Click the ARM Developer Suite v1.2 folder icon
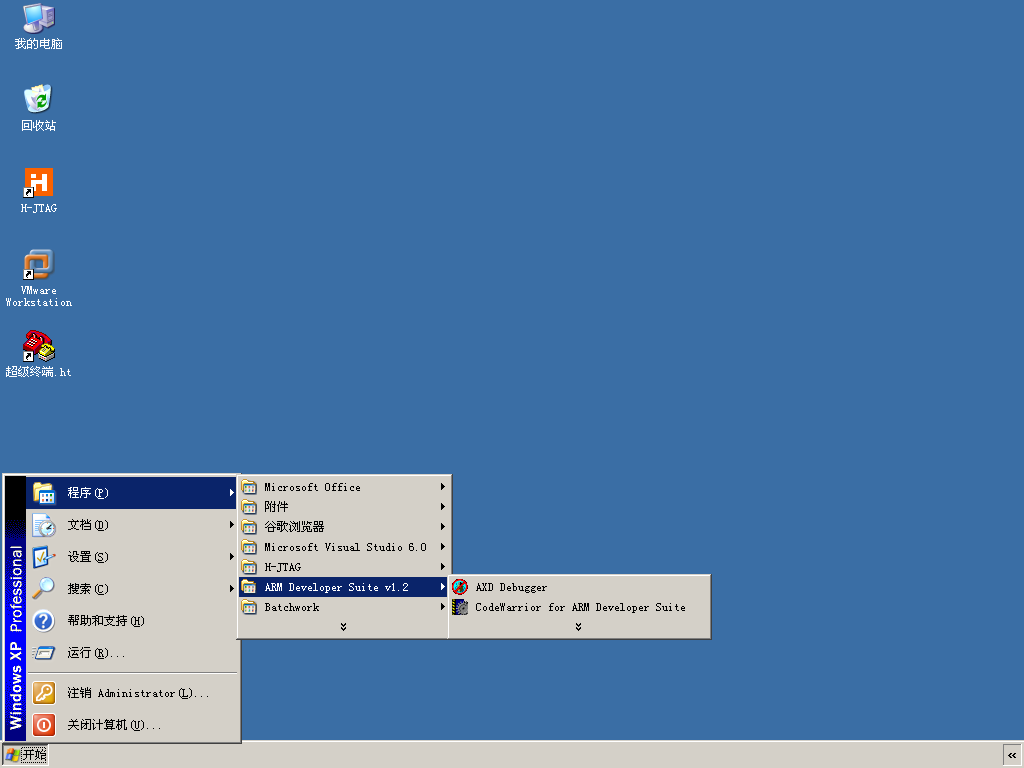This screenshot has width=1024, height=768. [x=249, y=587]
